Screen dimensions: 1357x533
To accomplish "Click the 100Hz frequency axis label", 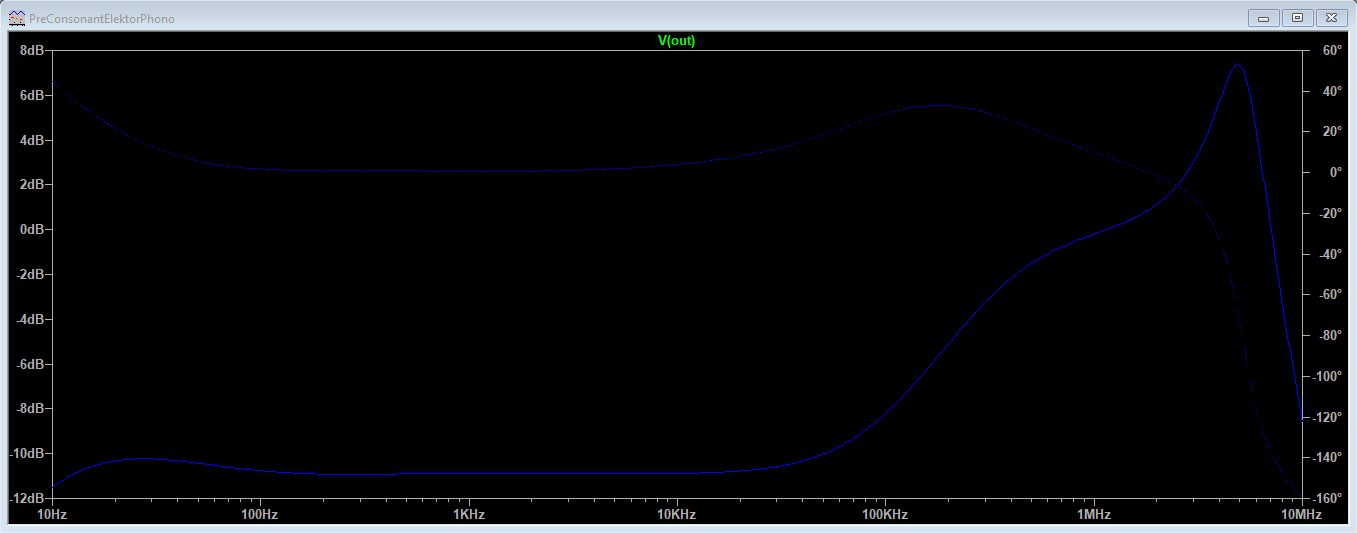I will (260, 515).
